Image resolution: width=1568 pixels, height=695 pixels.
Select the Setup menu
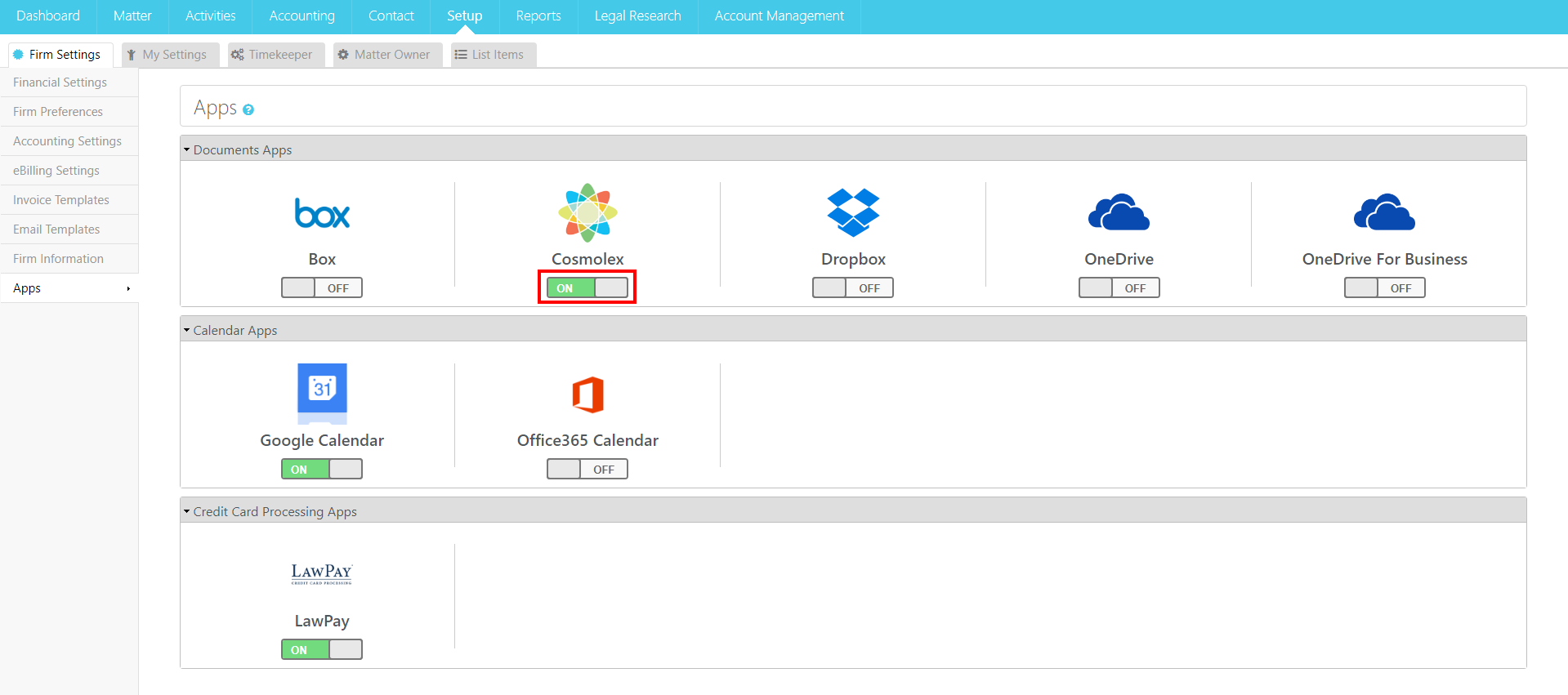point(464,16)
